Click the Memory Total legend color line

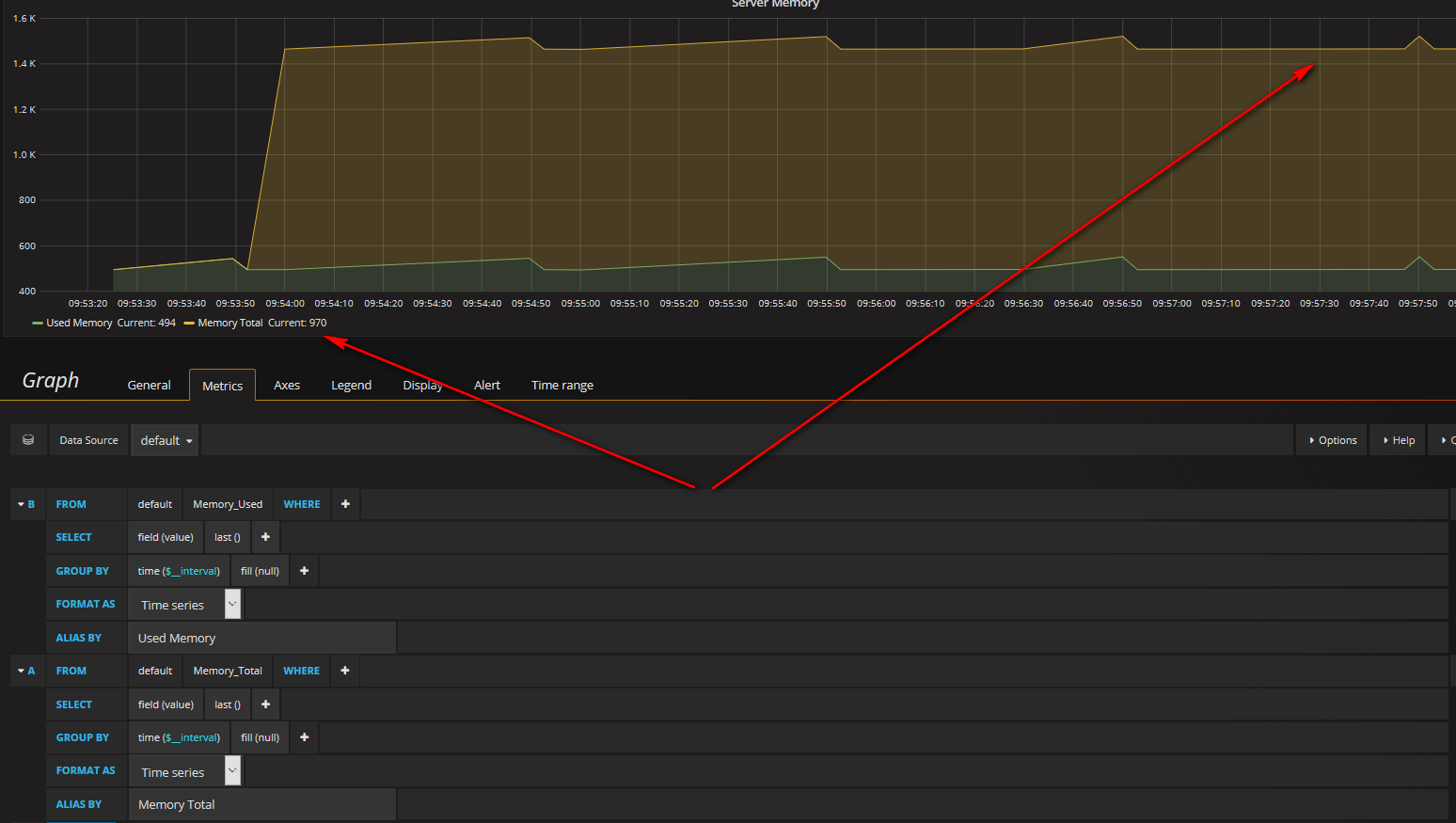pyautogui.click(x=189, y=324)
